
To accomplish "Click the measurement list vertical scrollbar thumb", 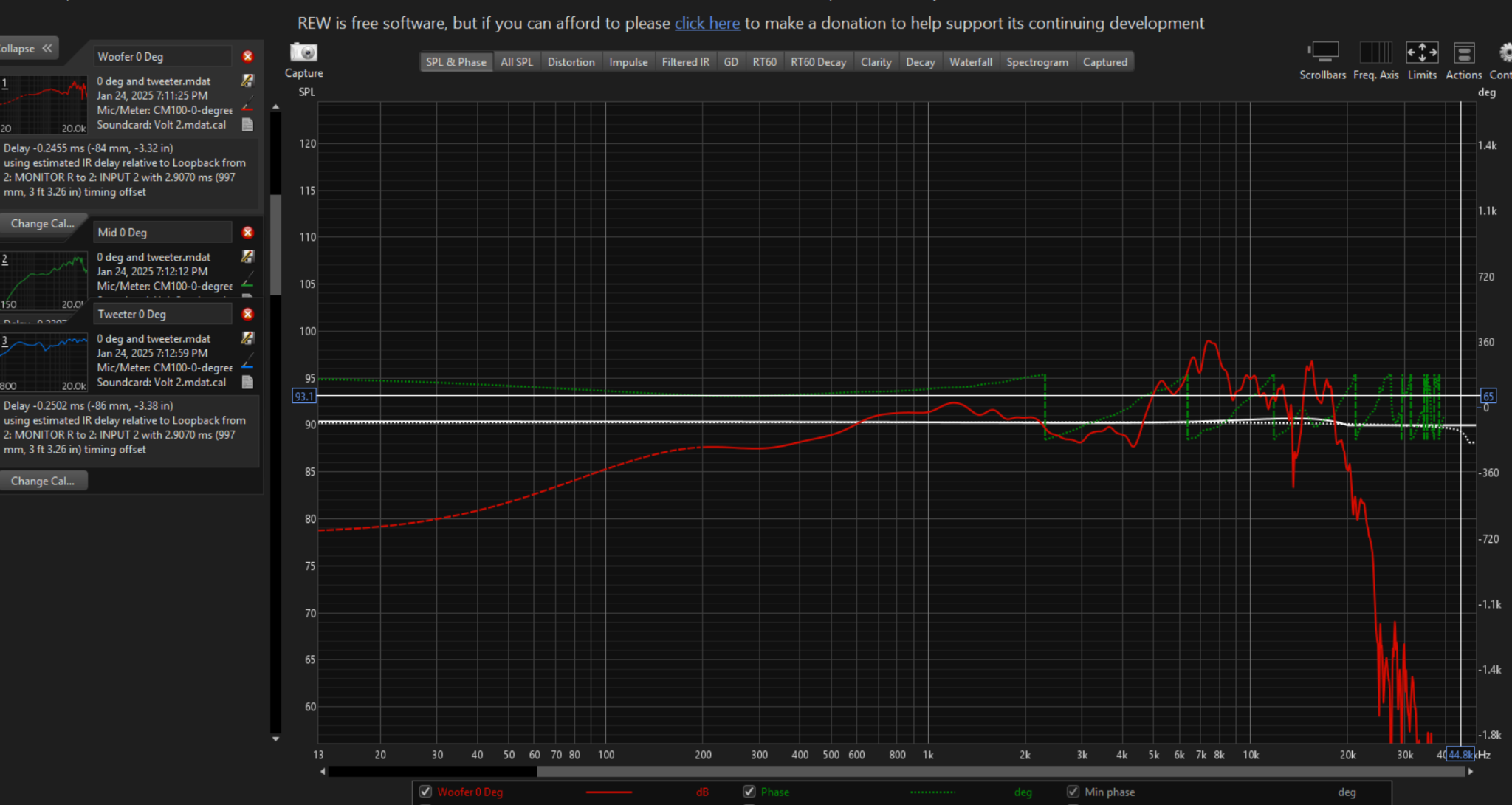I will 275,244.
